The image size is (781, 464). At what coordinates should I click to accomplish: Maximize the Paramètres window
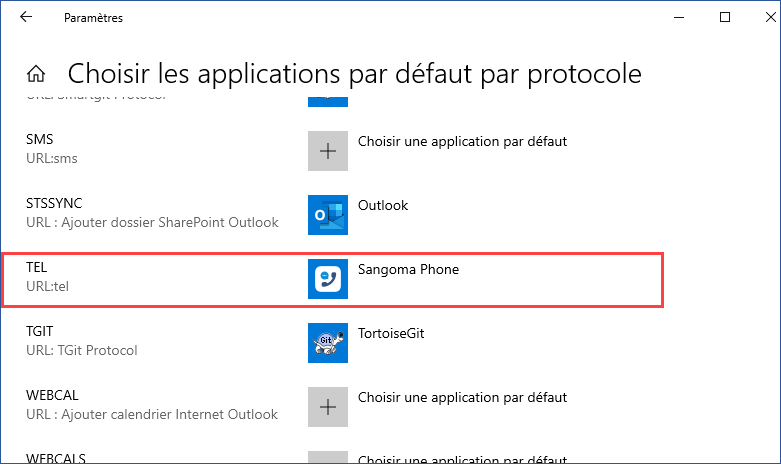coord(726,17)
